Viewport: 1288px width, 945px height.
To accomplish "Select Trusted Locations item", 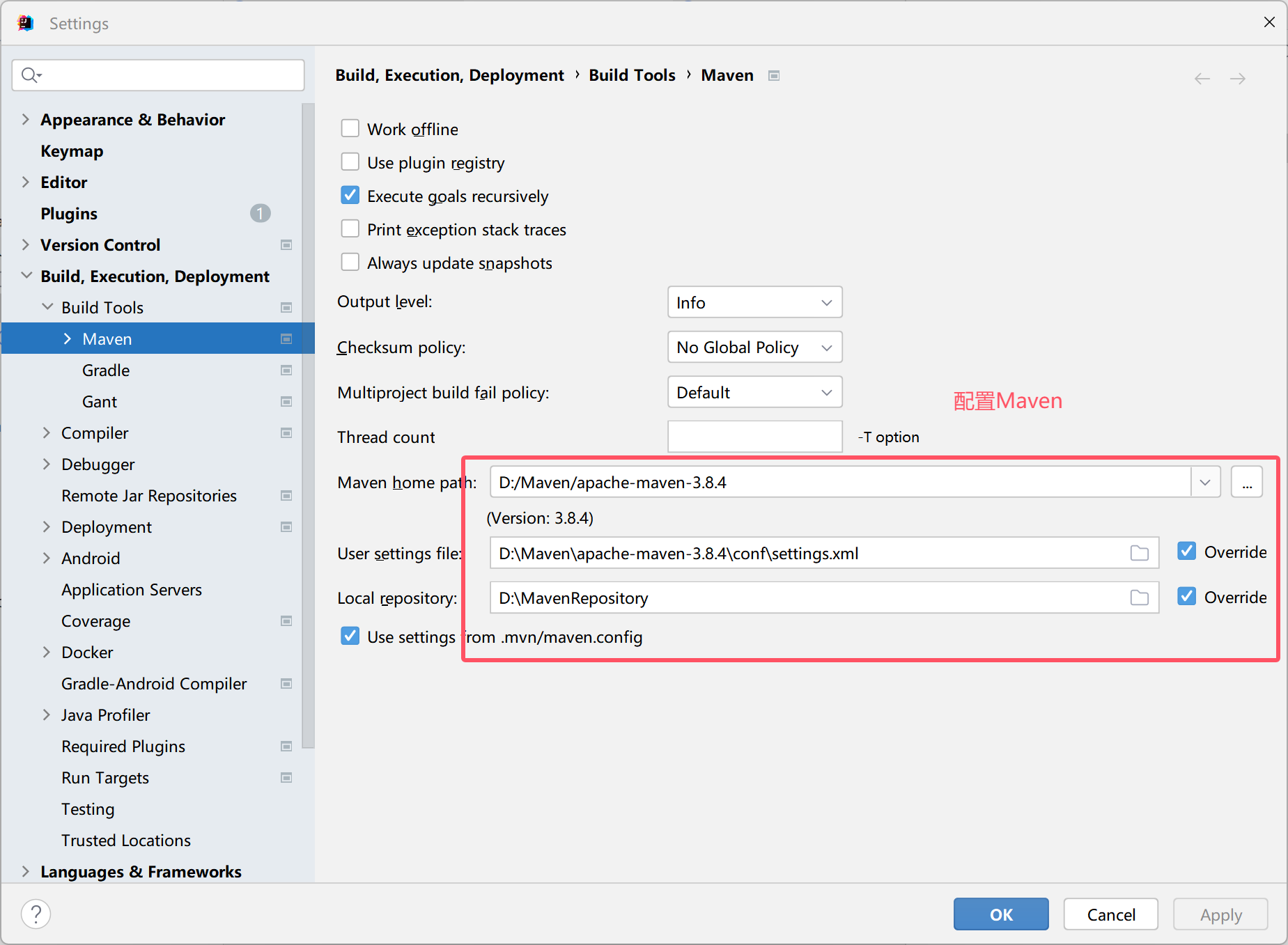I will pyautogui.click(x=126, y=841).
